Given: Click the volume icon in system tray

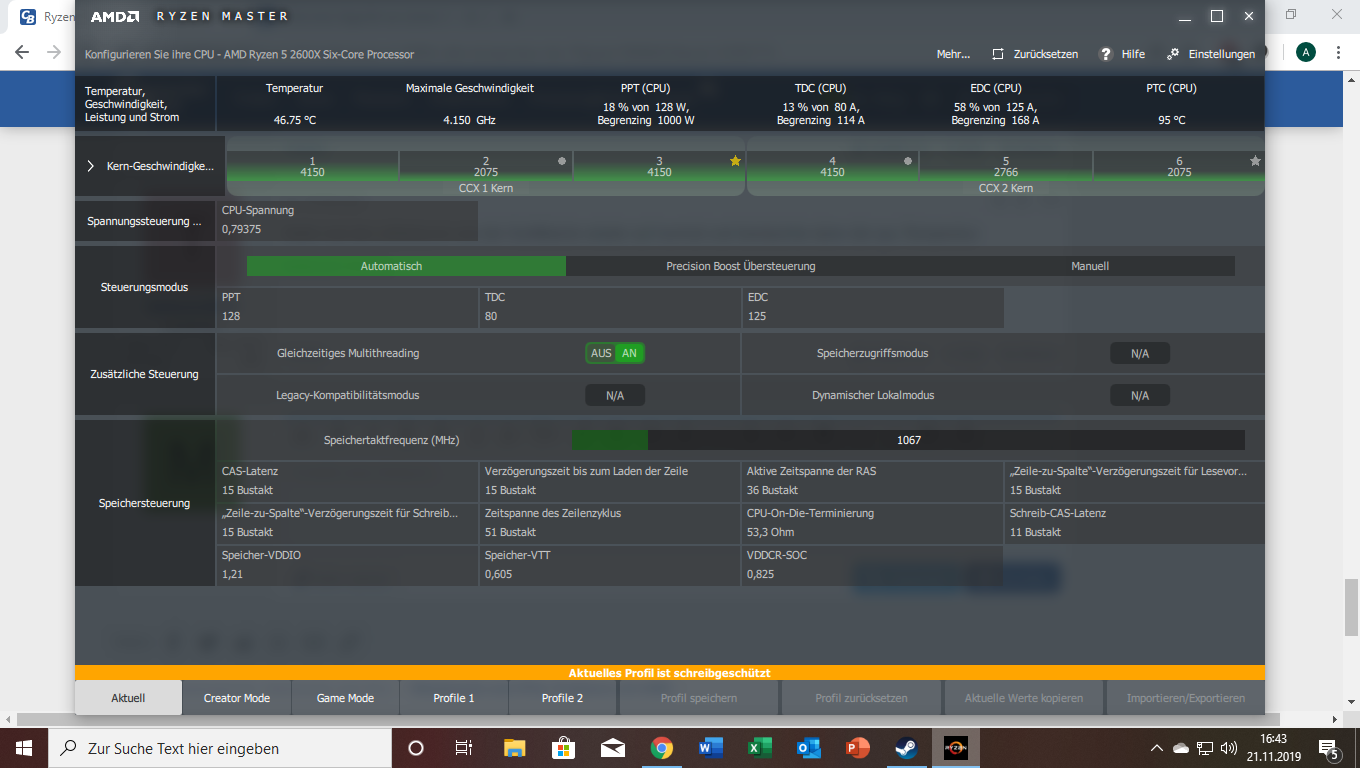Looking at the screenshot, I should (x=1229, y=748).
